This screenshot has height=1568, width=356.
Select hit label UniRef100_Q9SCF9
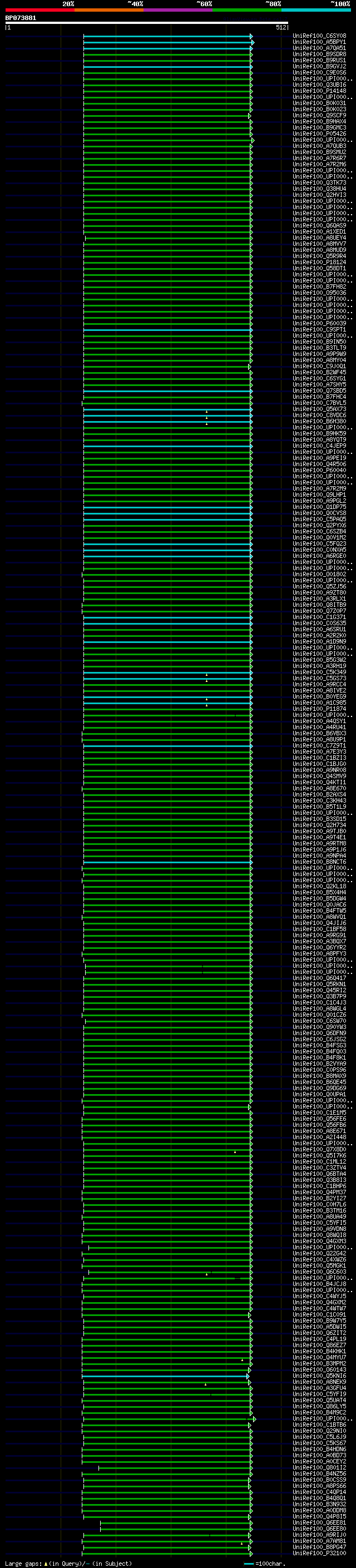point(319,116)
